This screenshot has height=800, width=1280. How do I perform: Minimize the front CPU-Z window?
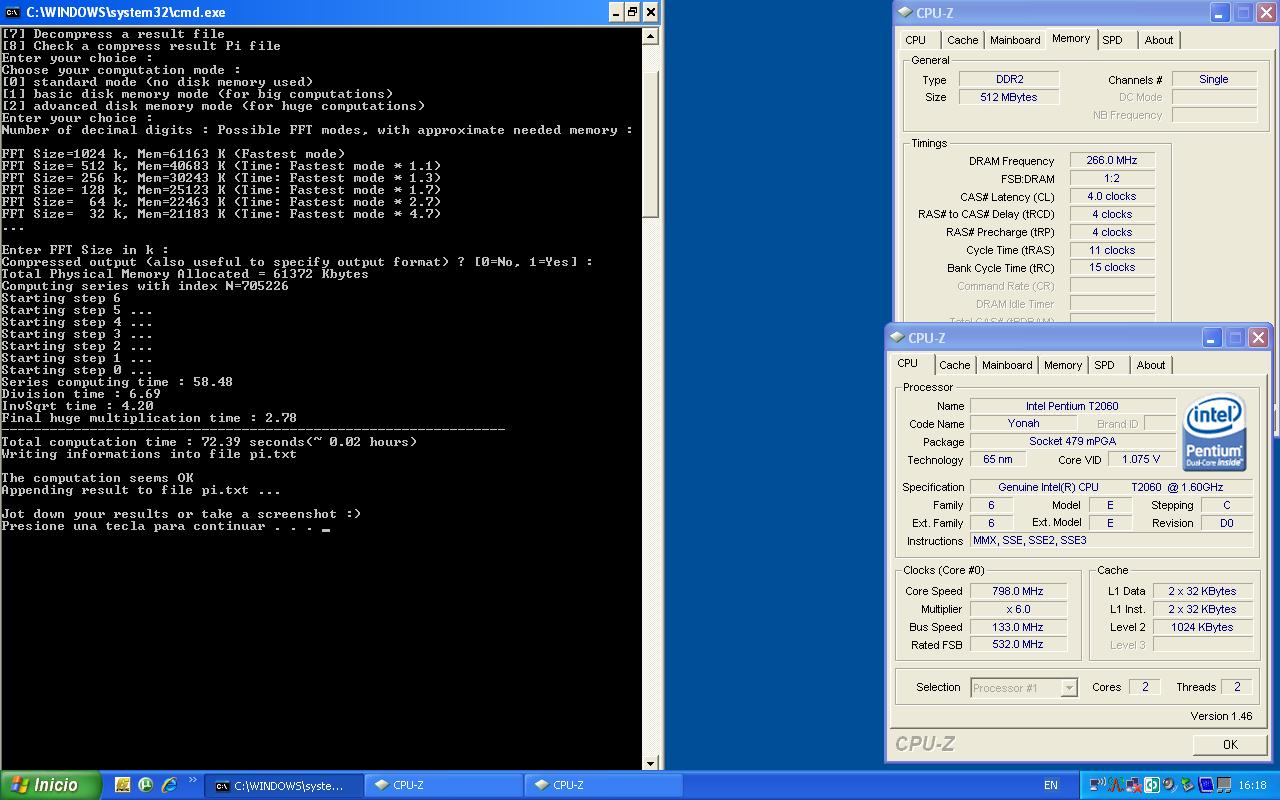click(x=1212, y=338)
